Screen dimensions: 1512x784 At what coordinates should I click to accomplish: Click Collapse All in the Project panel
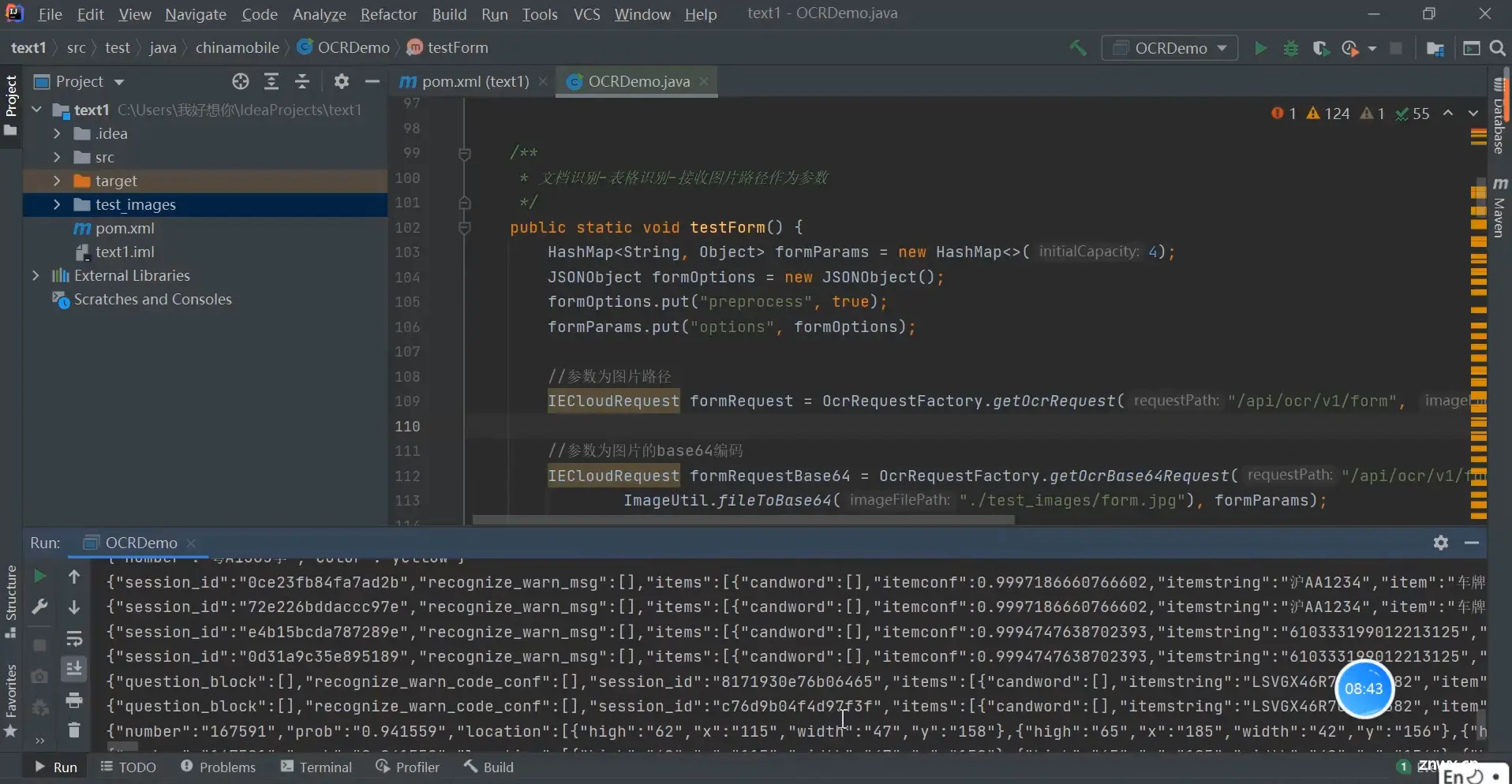click(x=302, y=81)
